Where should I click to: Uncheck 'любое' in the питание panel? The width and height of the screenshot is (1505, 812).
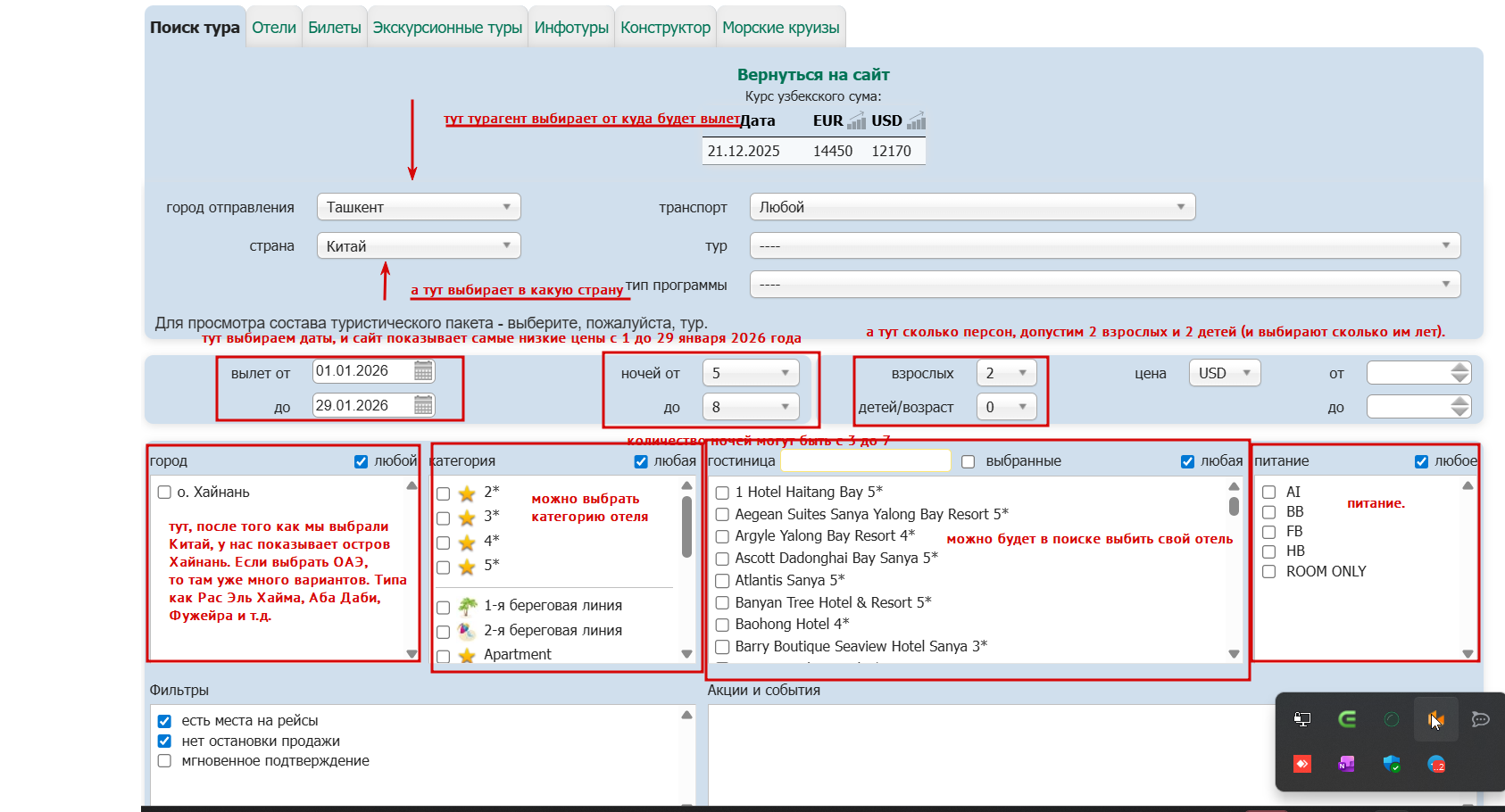tap(1421, 461)
